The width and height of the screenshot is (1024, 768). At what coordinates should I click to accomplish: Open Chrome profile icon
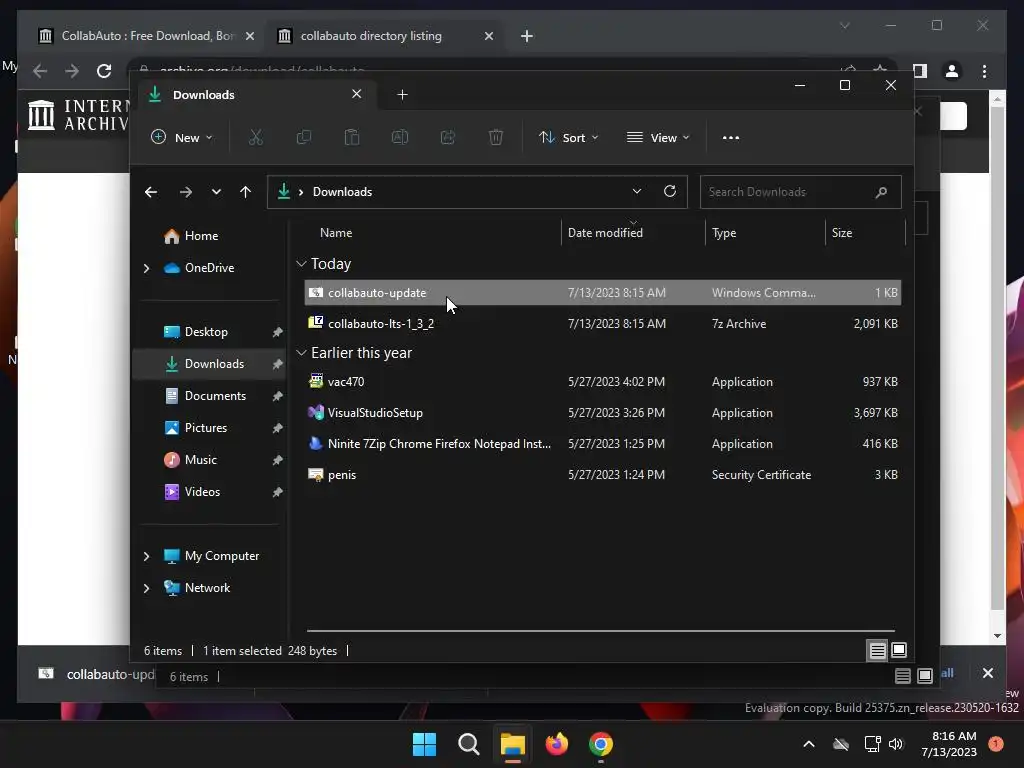coord(952,71)
